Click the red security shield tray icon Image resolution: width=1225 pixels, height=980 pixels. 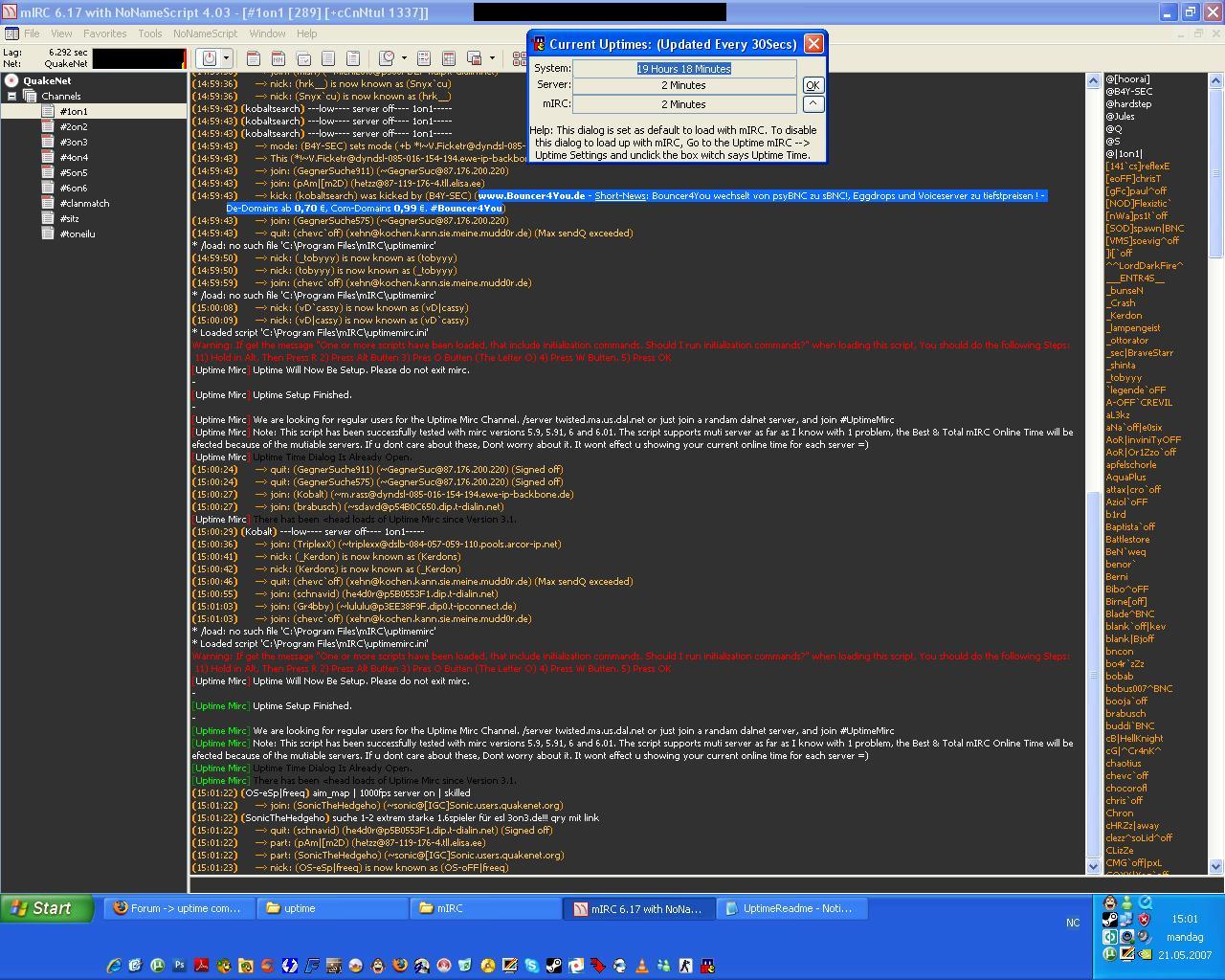tap(1145, 919)
